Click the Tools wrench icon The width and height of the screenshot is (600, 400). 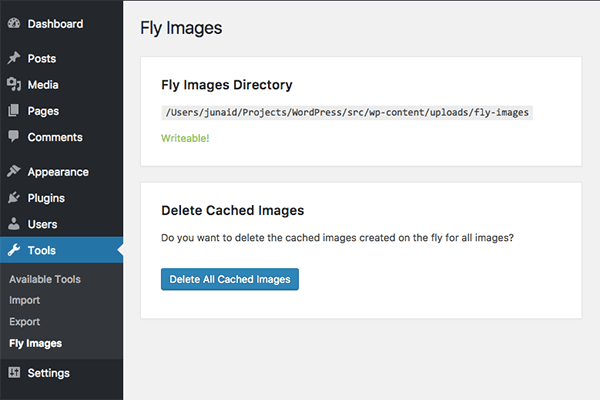(14, 250)
